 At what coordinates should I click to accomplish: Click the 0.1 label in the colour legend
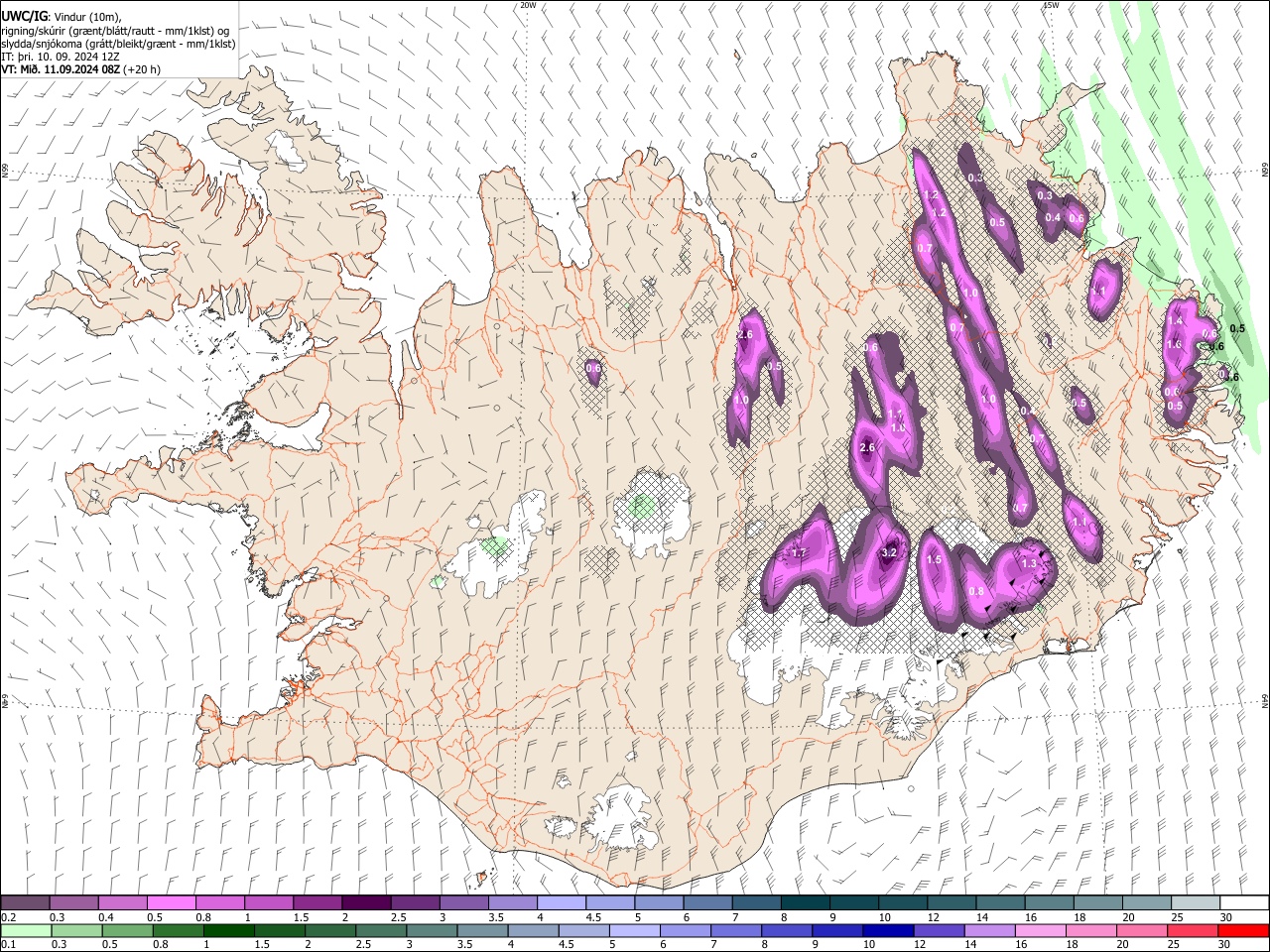point(8,944)
